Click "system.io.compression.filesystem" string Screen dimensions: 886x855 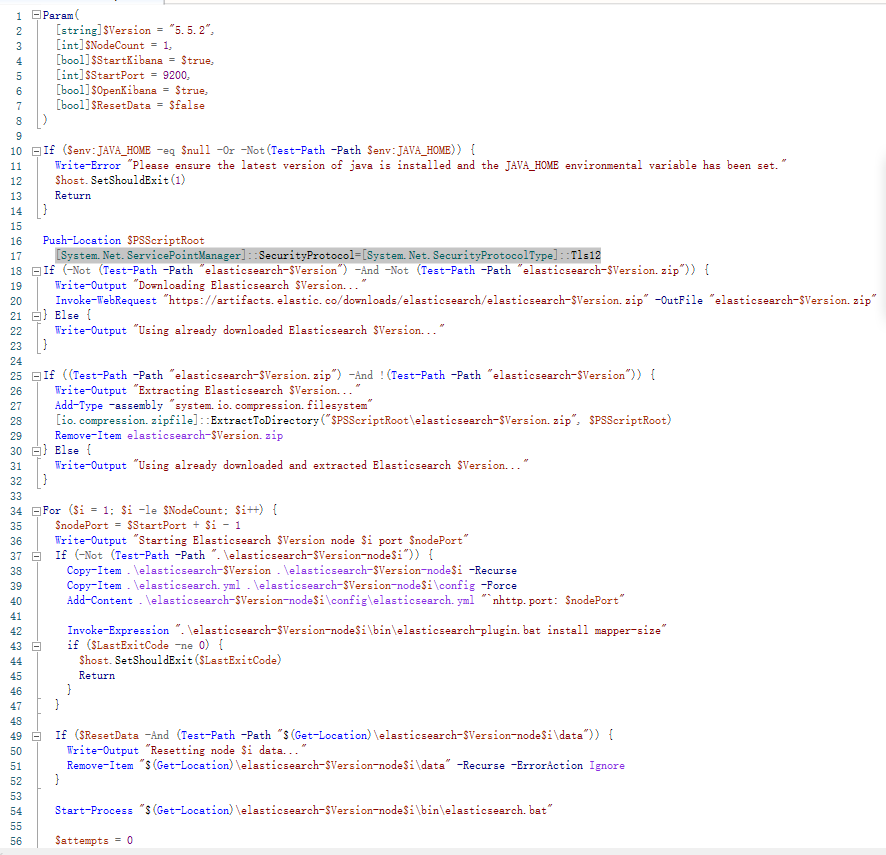(271, 405)
